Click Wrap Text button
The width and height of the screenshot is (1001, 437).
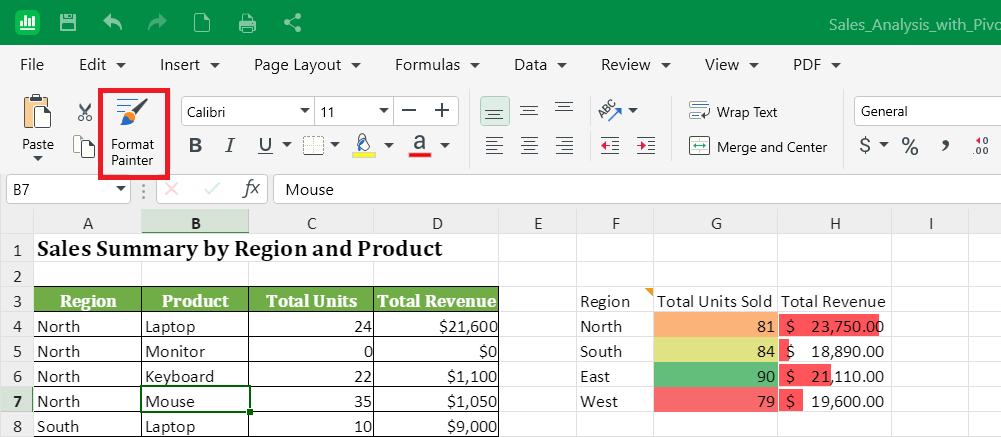click(x=733, y=112)
